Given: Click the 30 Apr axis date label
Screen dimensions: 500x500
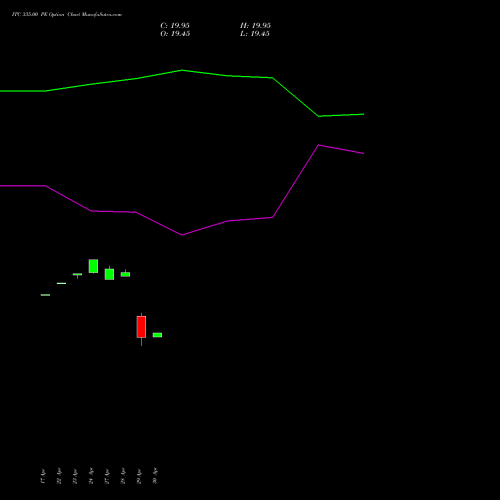Looking at the screenshot, I should coord(155,476).
